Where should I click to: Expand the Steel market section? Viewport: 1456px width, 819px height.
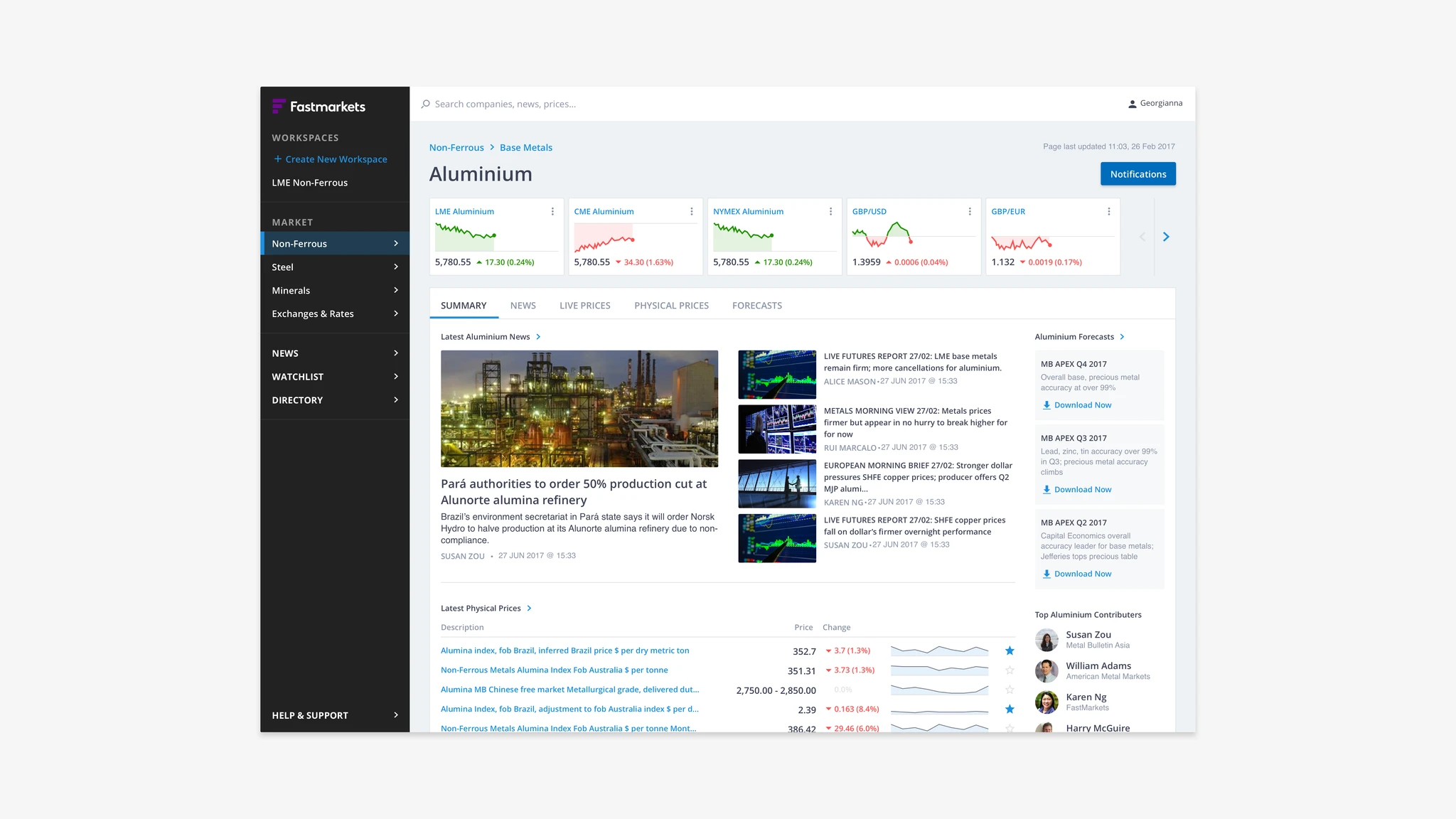tap(396, 267)
